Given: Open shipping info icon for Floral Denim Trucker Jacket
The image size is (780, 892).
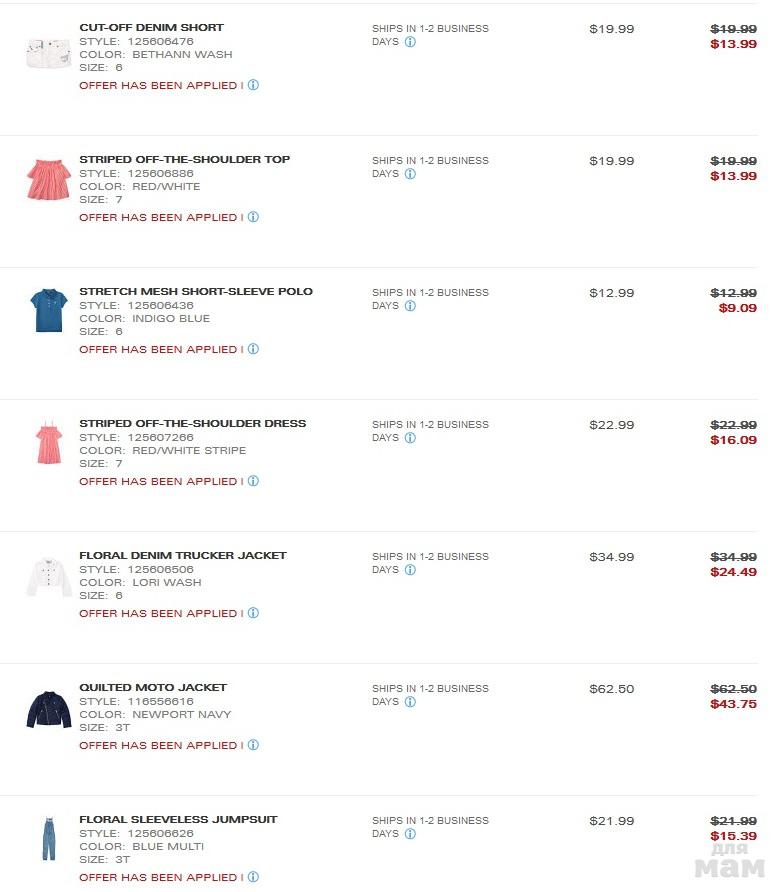Looking at the screenshot, I should click(x=410, y=570).
